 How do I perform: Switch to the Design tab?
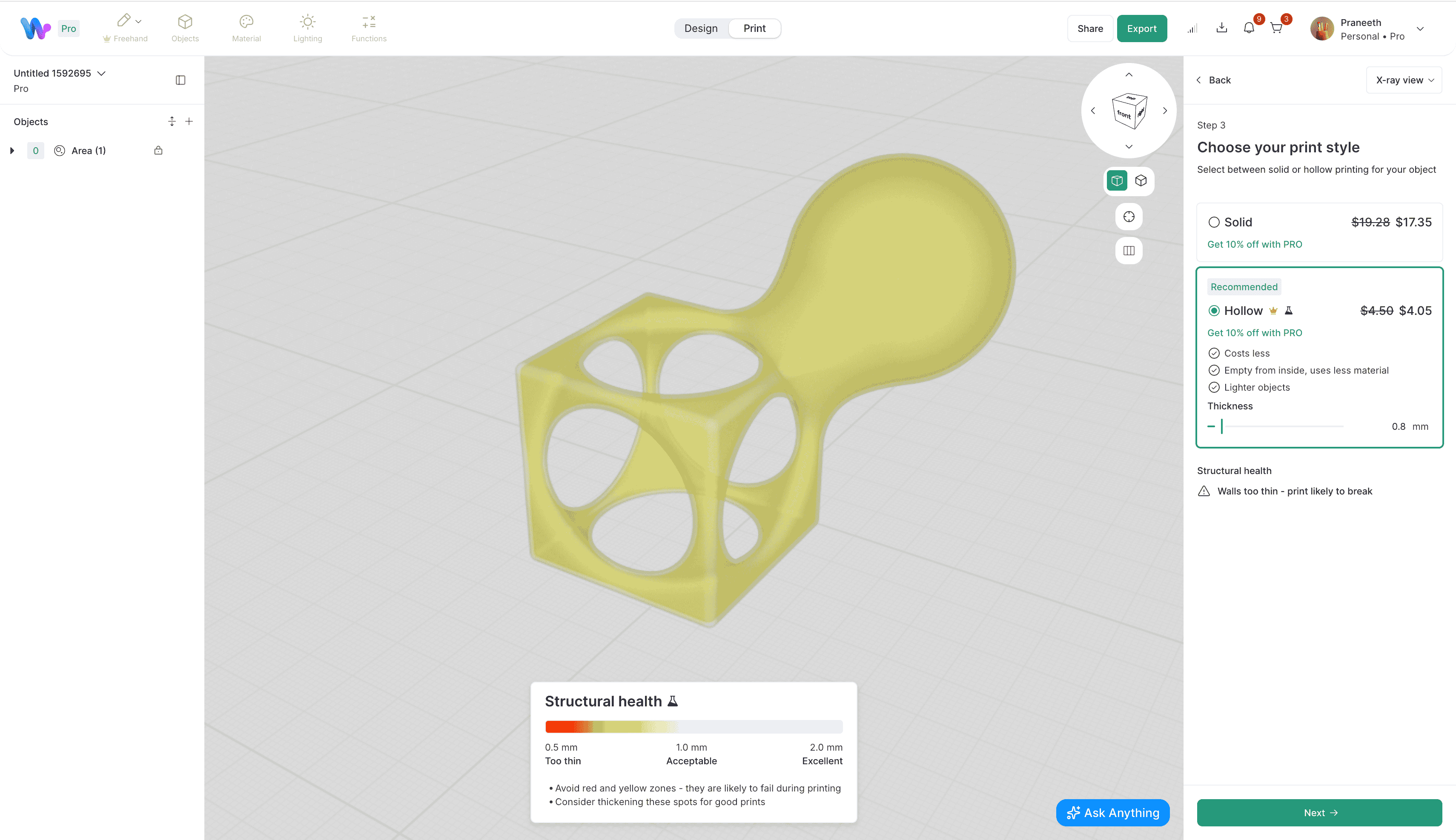[701, 28]
